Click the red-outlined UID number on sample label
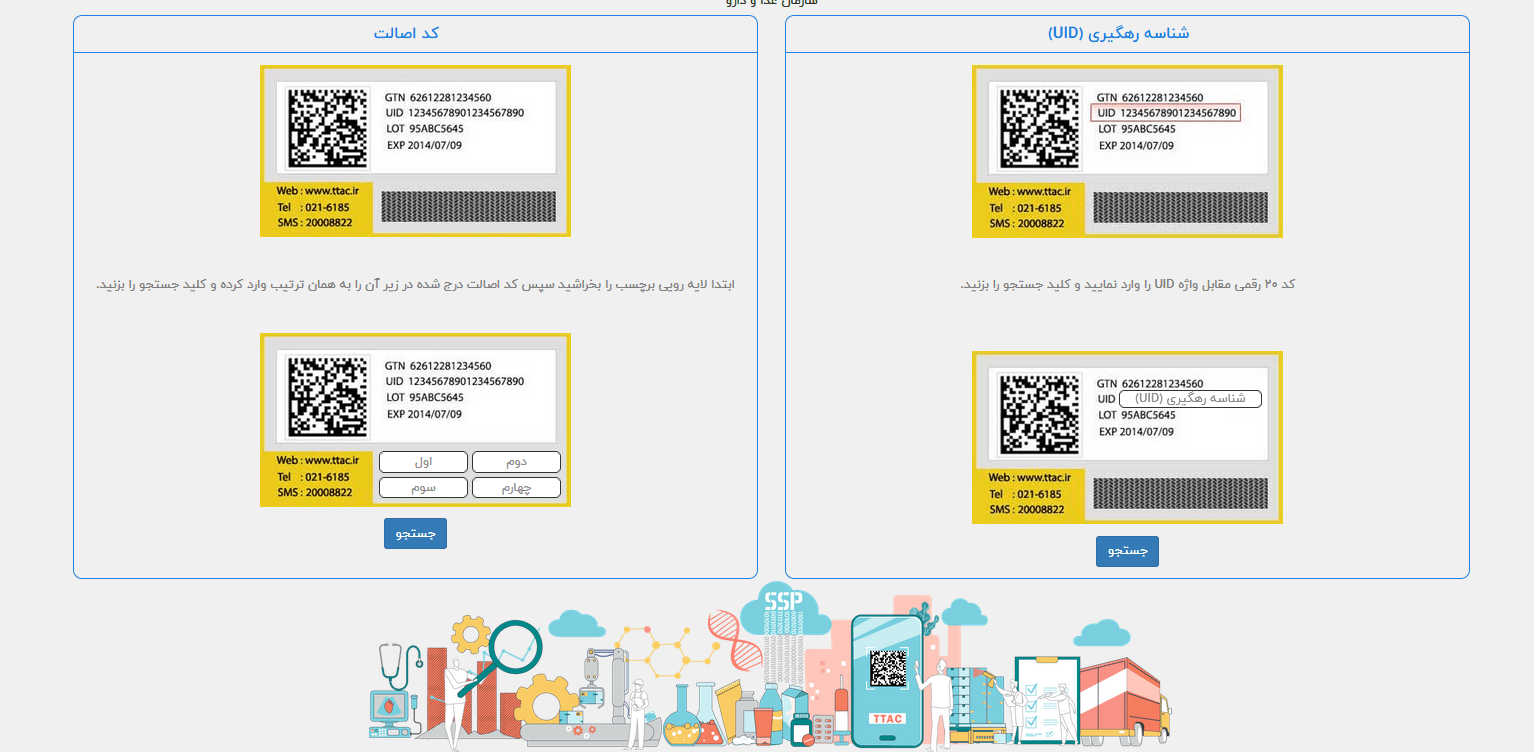The image size is (1534, 752). pos(1165,113)
